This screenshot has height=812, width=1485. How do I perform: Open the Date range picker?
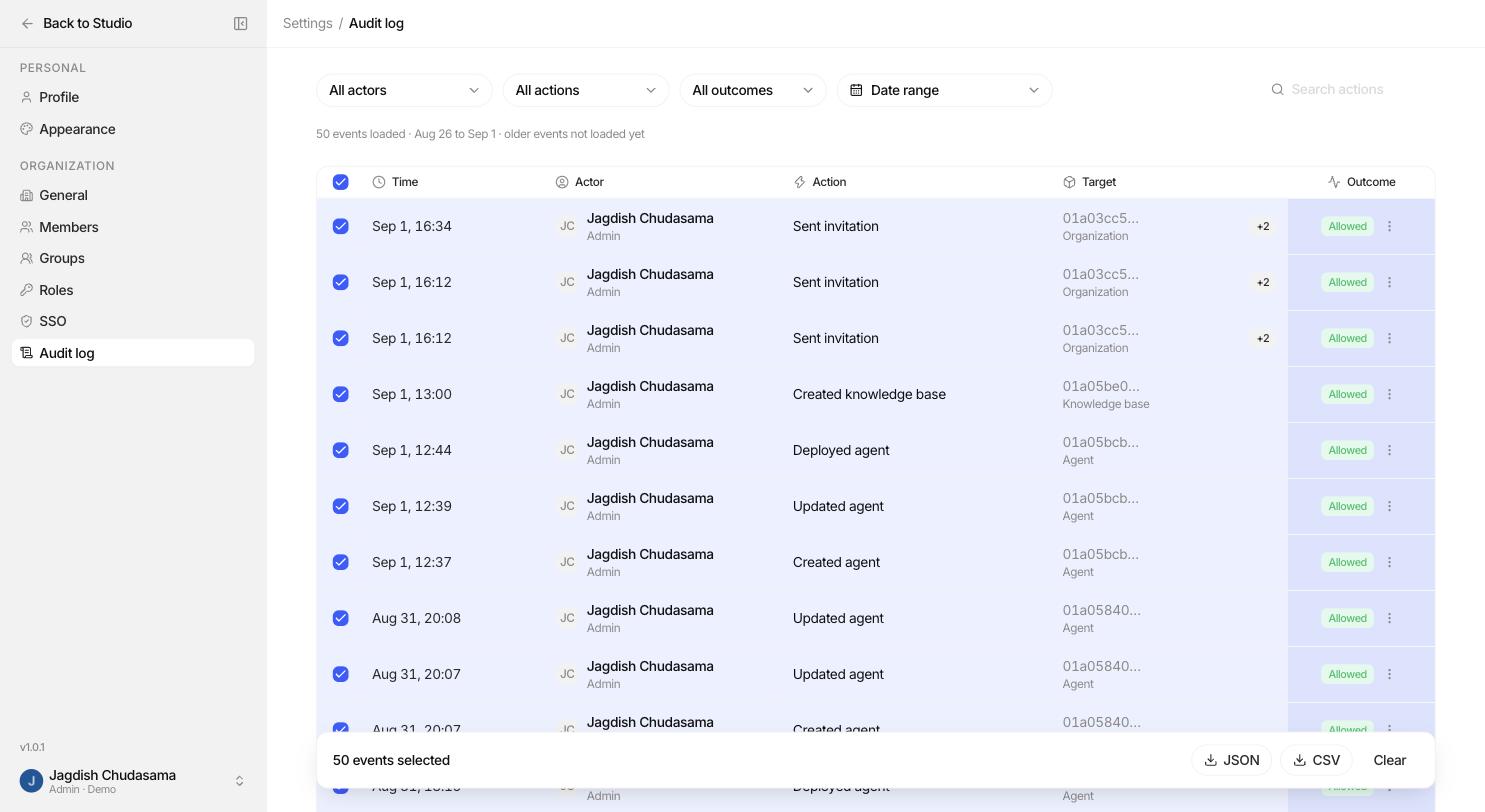(x=945, y=90)
